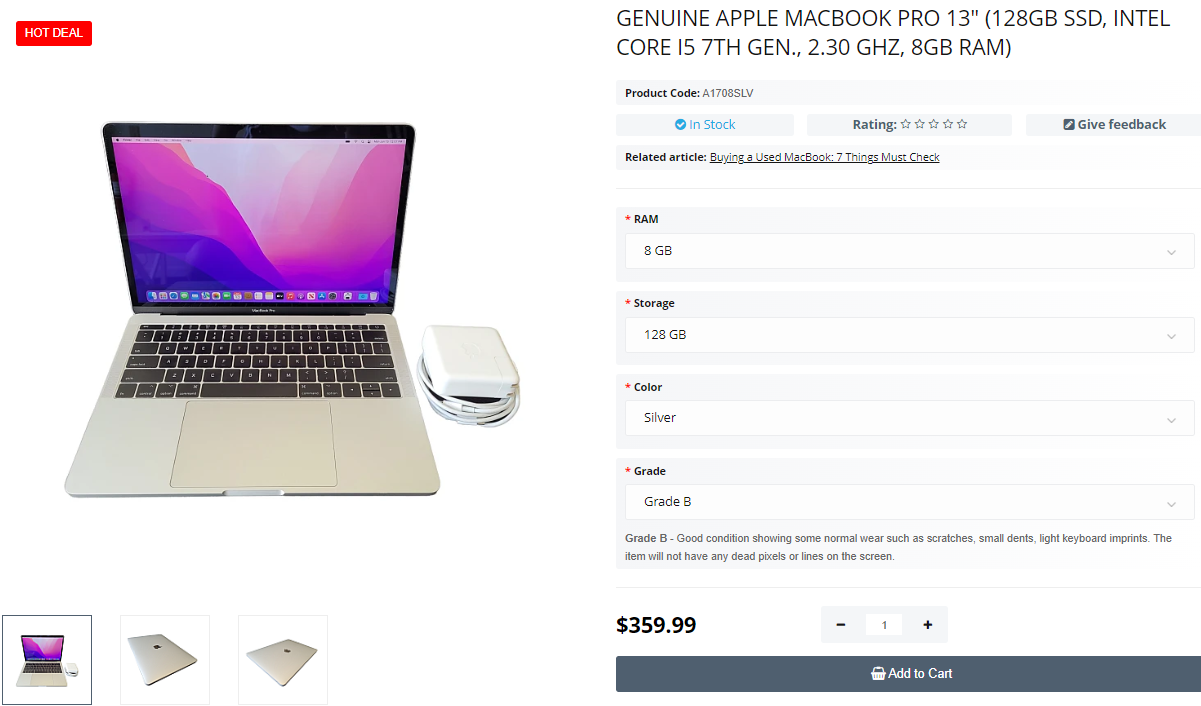
Task: Select the front-view laptop thumbnail
Action: (x=47, y=660)
